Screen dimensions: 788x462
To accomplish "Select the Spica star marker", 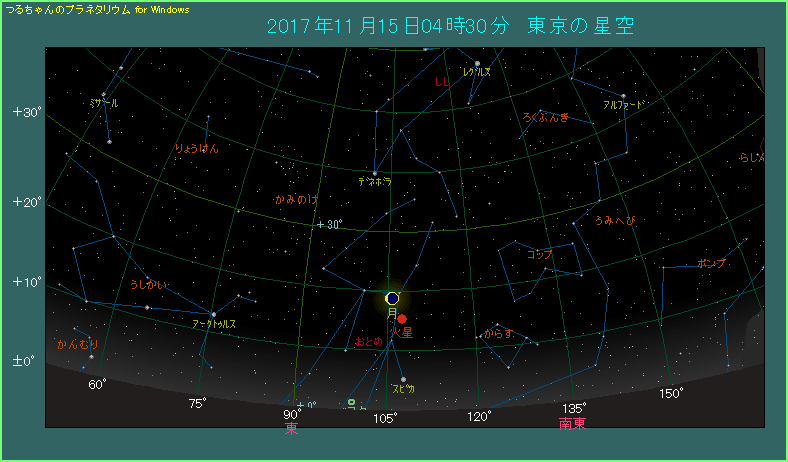I will (403, 379).
